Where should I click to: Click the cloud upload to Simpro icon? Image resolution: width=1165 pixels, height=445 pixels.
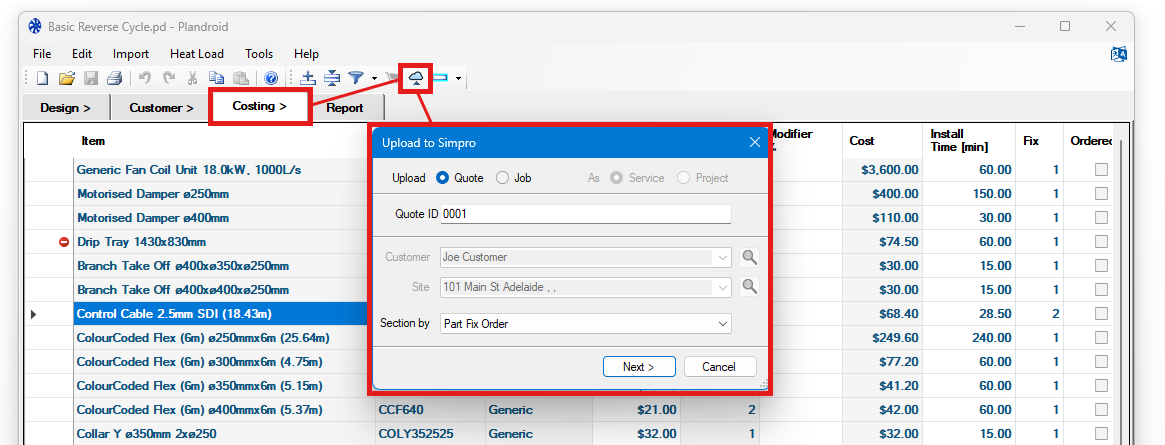tap(417, 77)
